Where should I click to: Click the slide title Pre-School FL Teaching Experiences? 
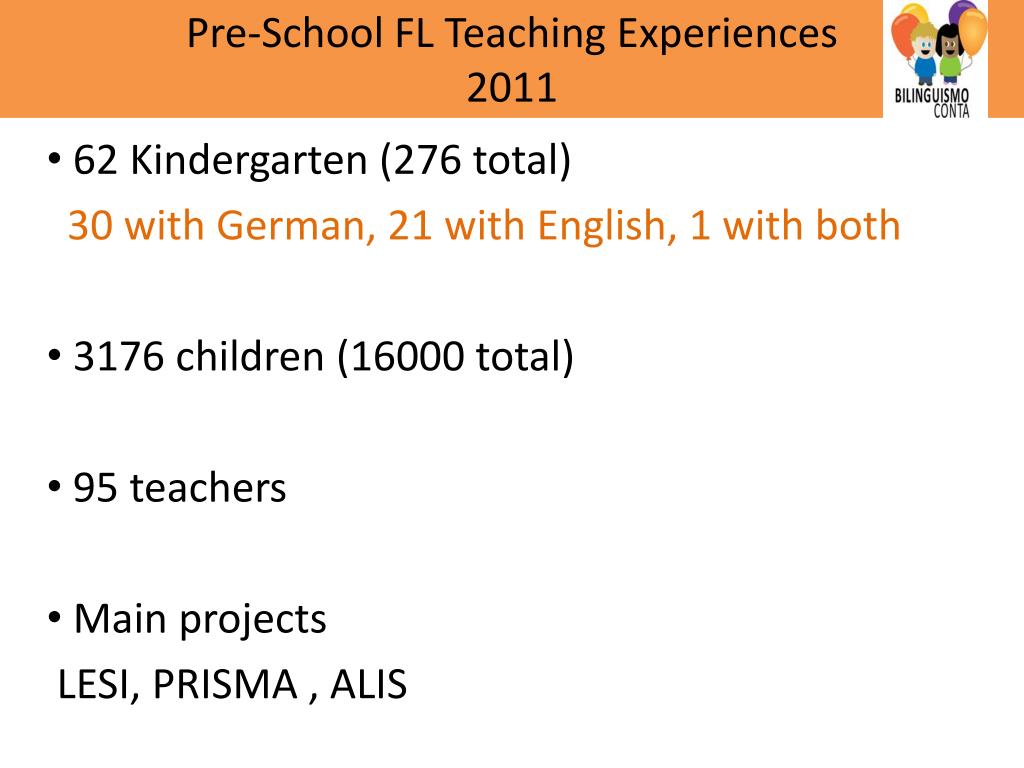click(512, 33)
